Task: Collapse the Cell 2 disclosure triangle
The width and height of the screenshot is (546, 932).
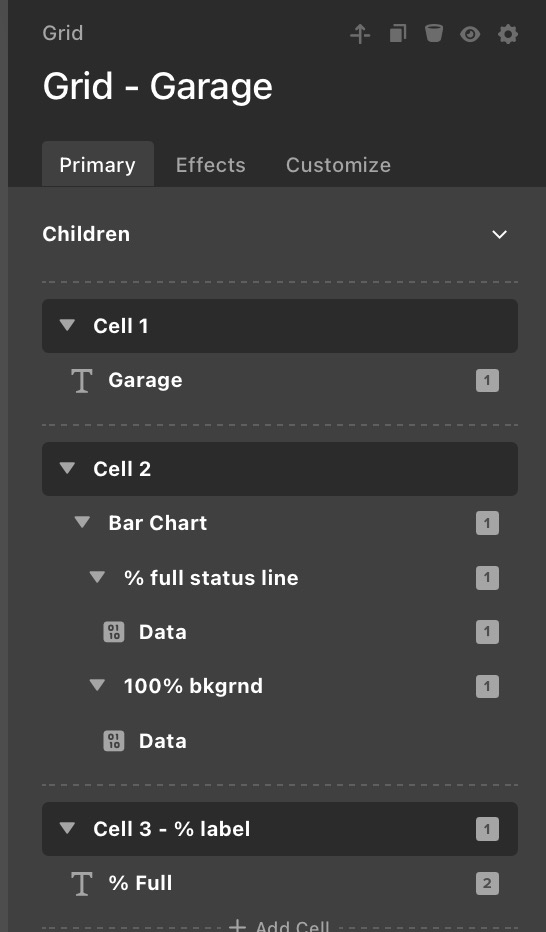Action: (68, 468)
